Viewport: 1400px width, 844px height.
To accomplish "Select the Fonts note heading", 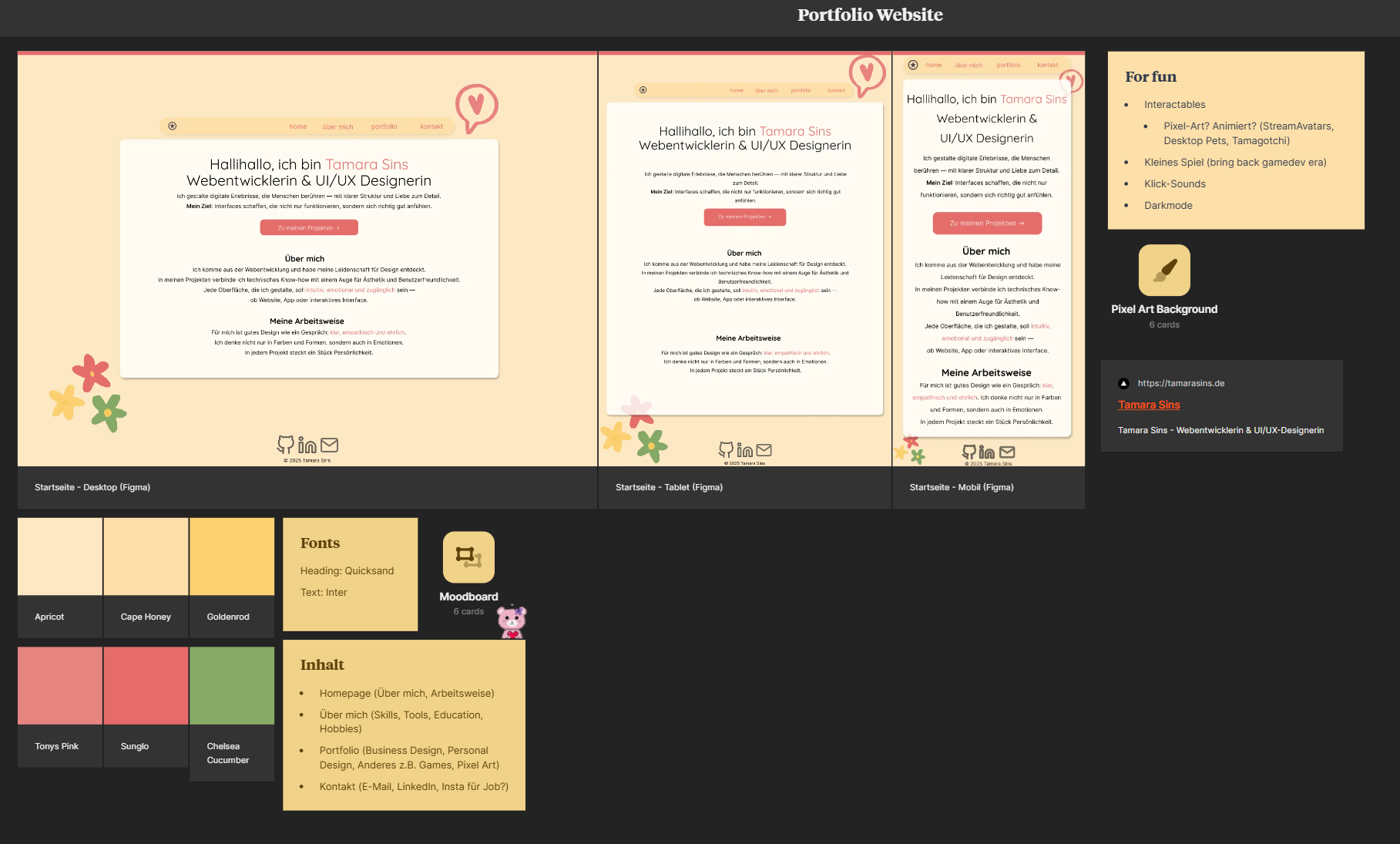I will (x=320, y=543).
